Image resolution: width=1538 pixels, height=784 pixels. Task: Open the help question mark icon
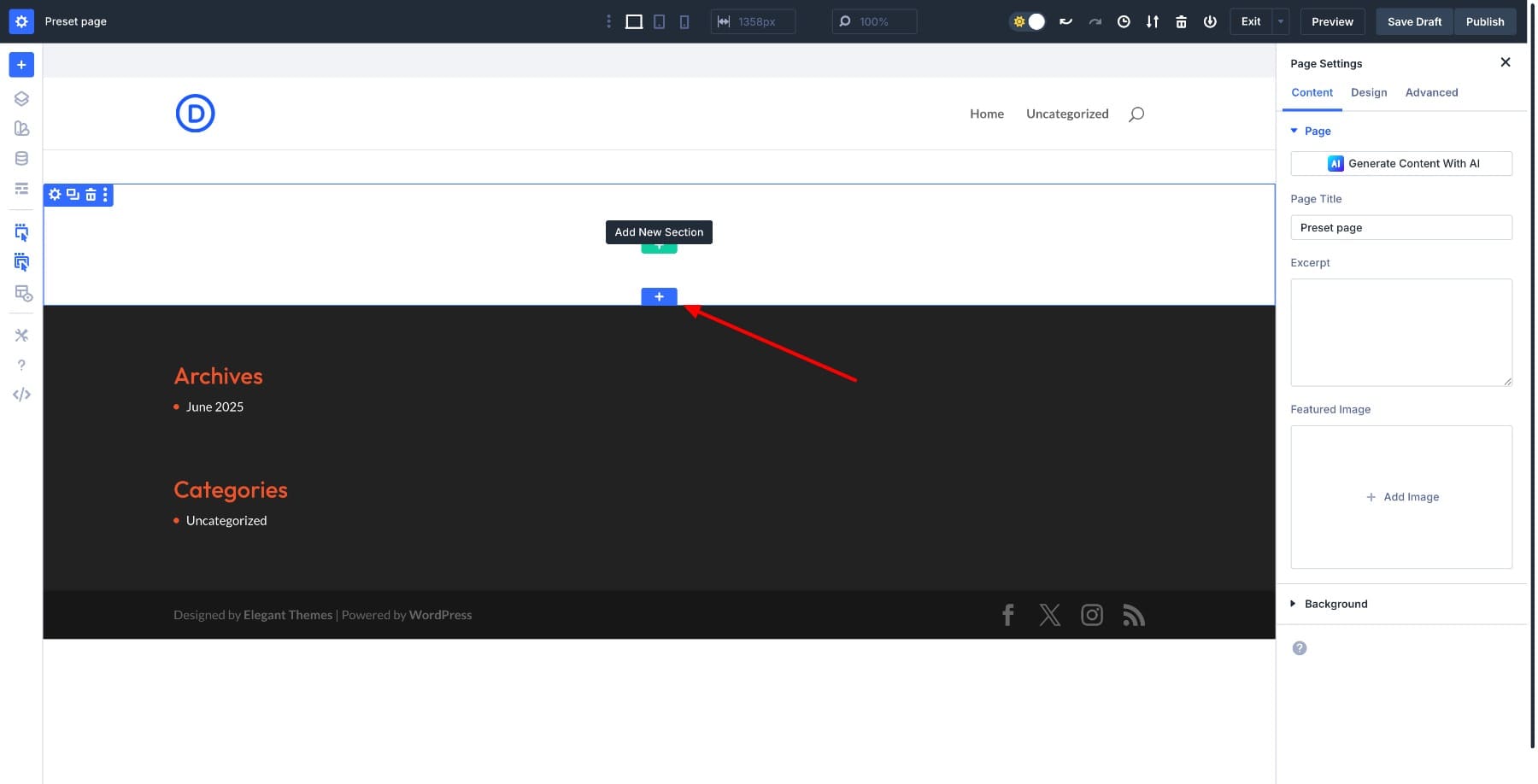pyautogui.click(x=21, y=365)
